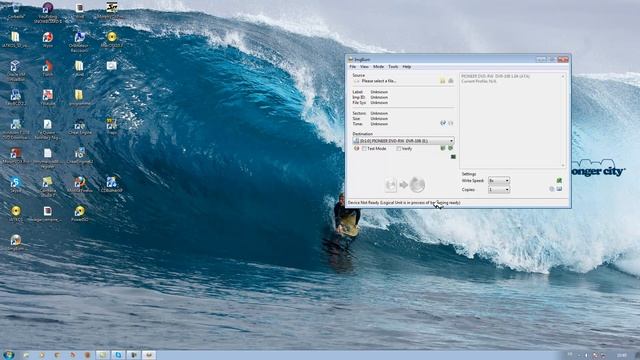Enable the Verify checkbox
The width and height of the screenshot is (640, 360).
(399, 149)
